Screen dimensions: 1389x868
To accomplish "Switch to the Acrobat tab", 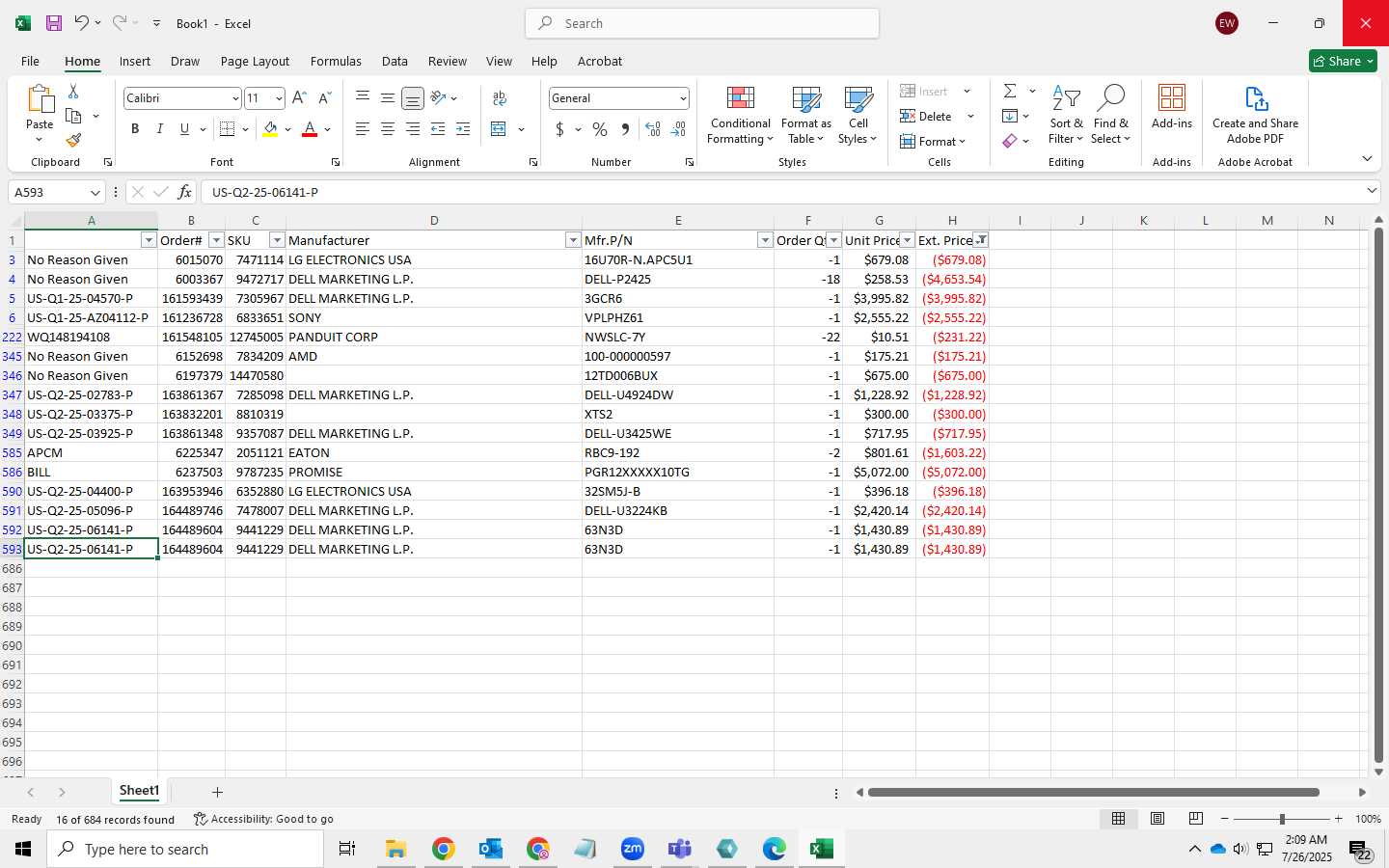I will (600, 61).
